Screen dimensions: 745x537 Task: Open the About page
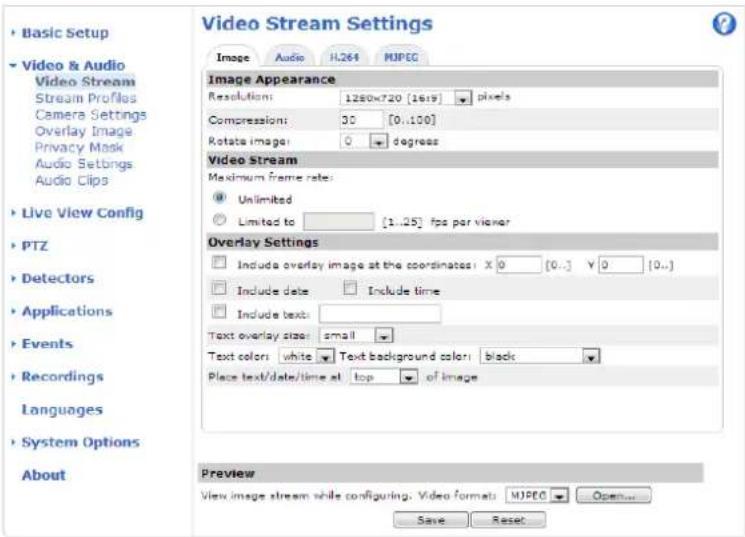[x=44, y=475]
